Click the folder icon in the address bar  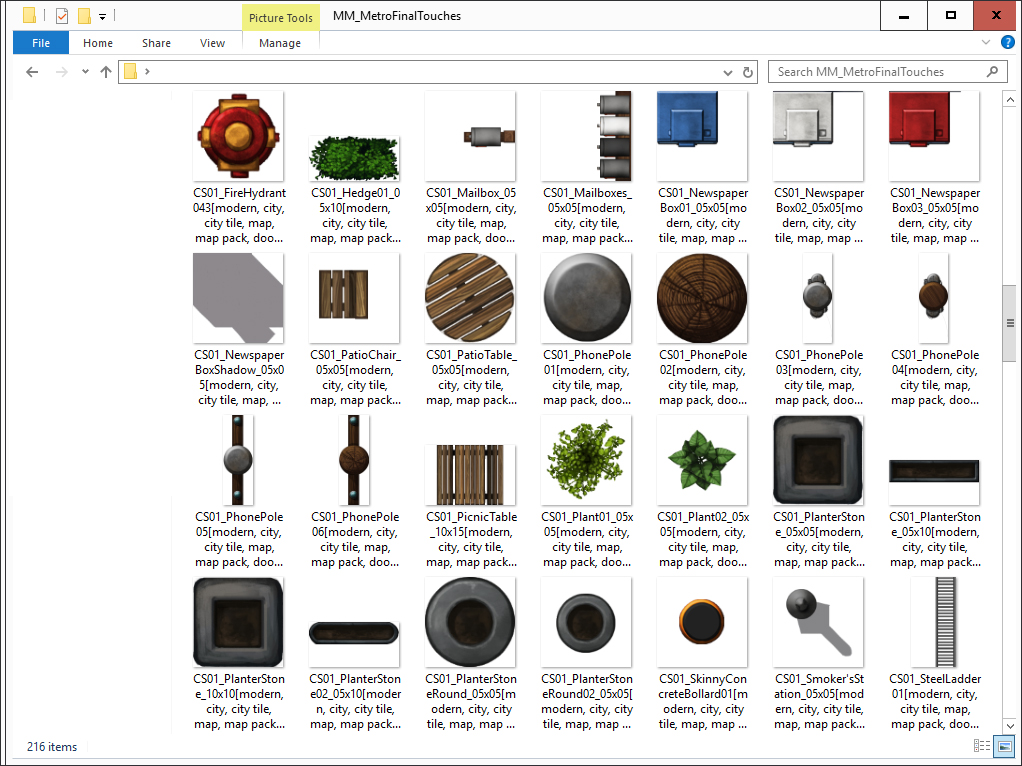click(x=130, y=72)
